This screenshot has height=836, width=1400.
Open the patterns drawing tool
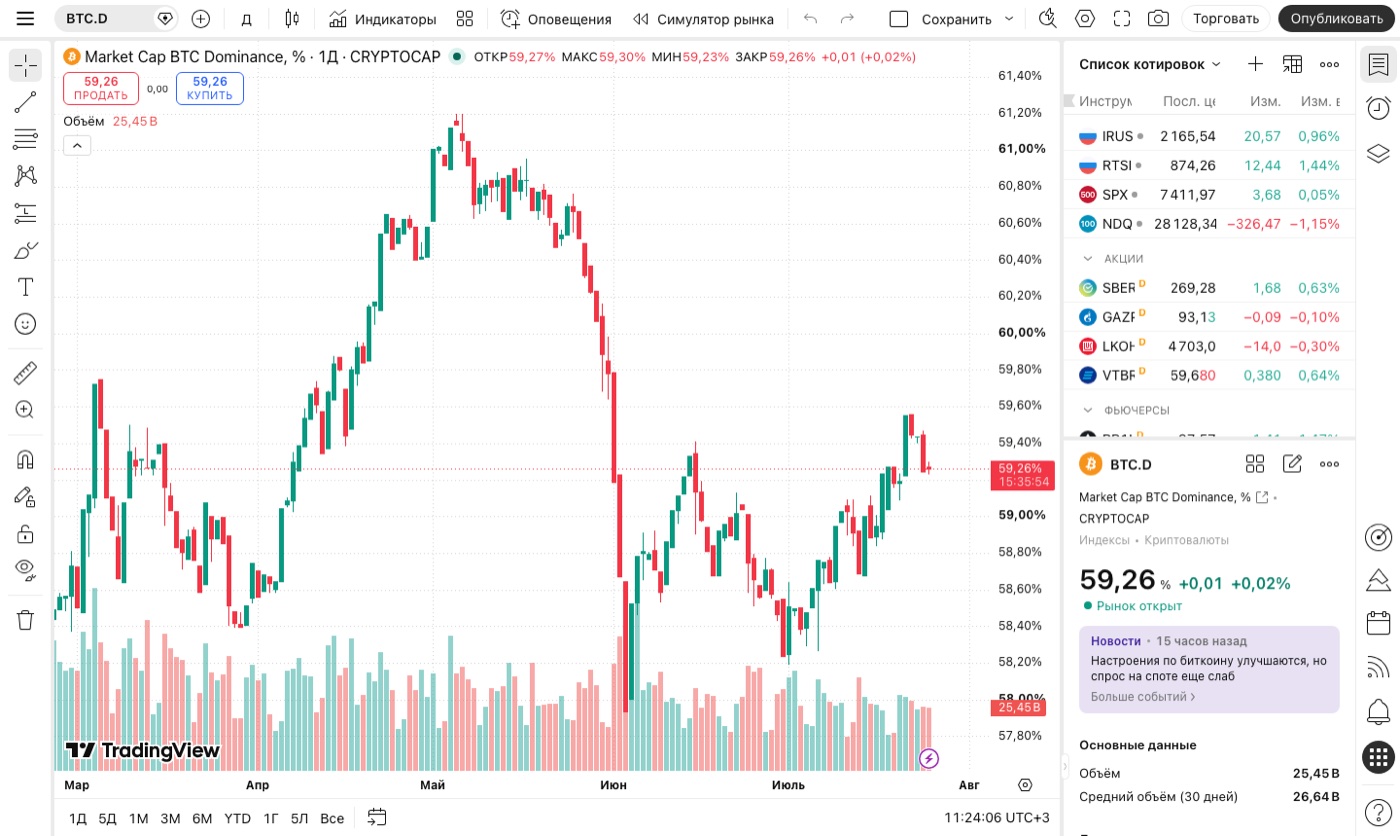(25, 176)
